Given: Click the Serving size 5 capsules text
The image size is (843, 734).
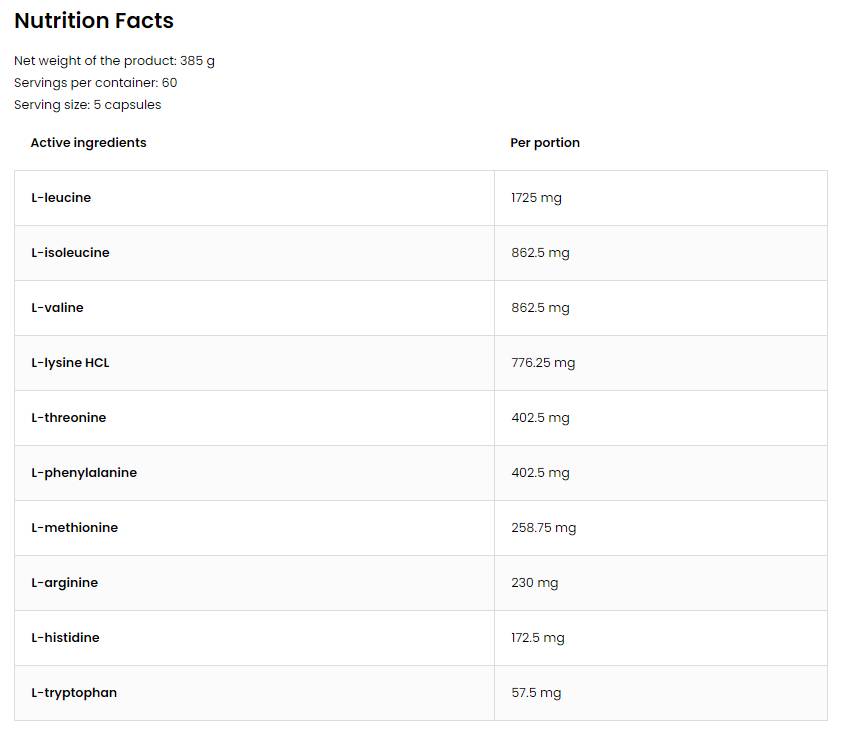Looking at the screenshot, I should [87, 105].
